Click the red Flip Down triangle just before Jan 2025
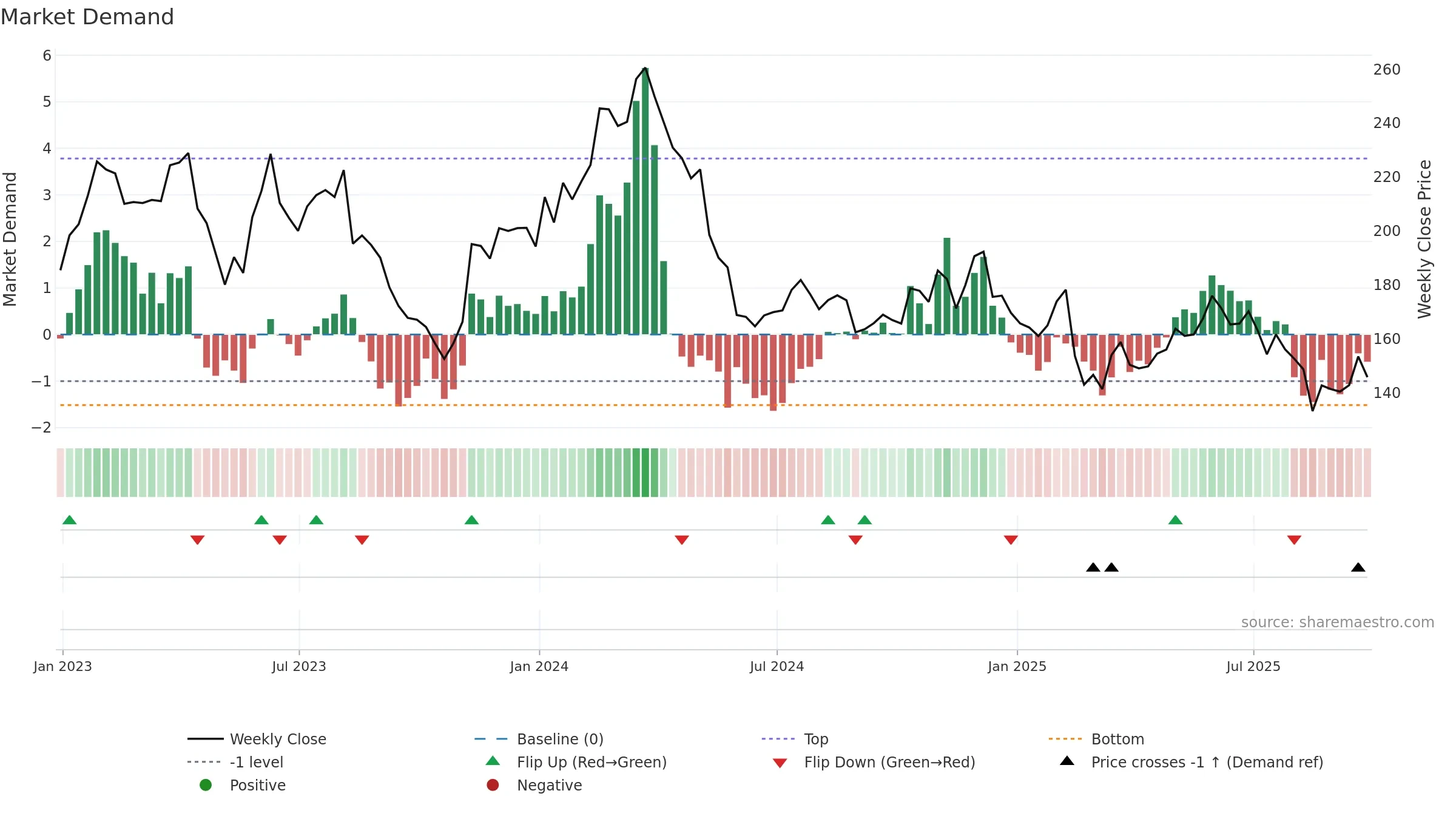This screenshot has height=819, width=1456. [1011, 540]
